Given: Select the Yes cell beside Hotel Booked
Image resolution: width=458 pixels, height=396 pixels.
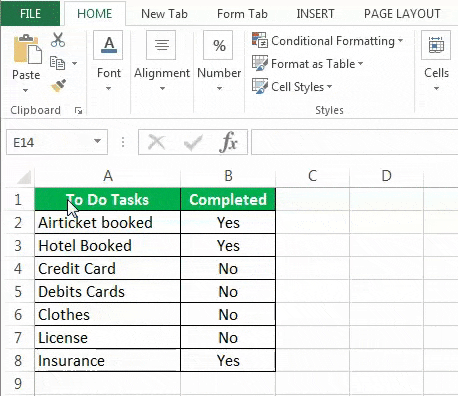Looking at the screenshot, I should point(228,246).
